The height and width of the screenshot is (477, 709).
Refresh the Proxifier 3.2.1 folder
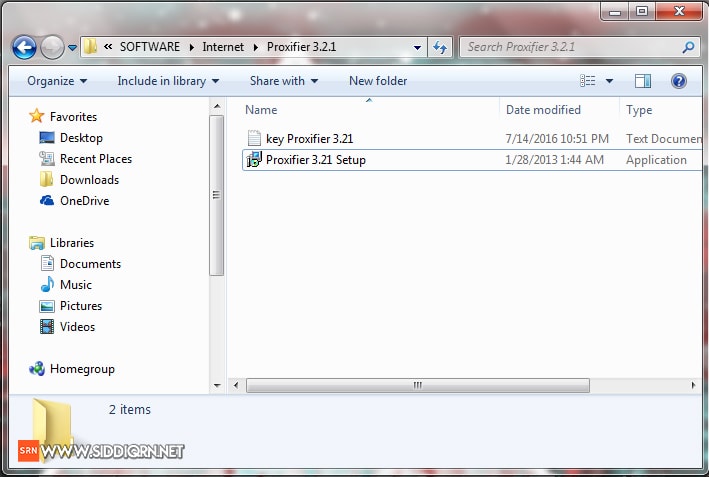pyautogui.click(x=440, y=47)
